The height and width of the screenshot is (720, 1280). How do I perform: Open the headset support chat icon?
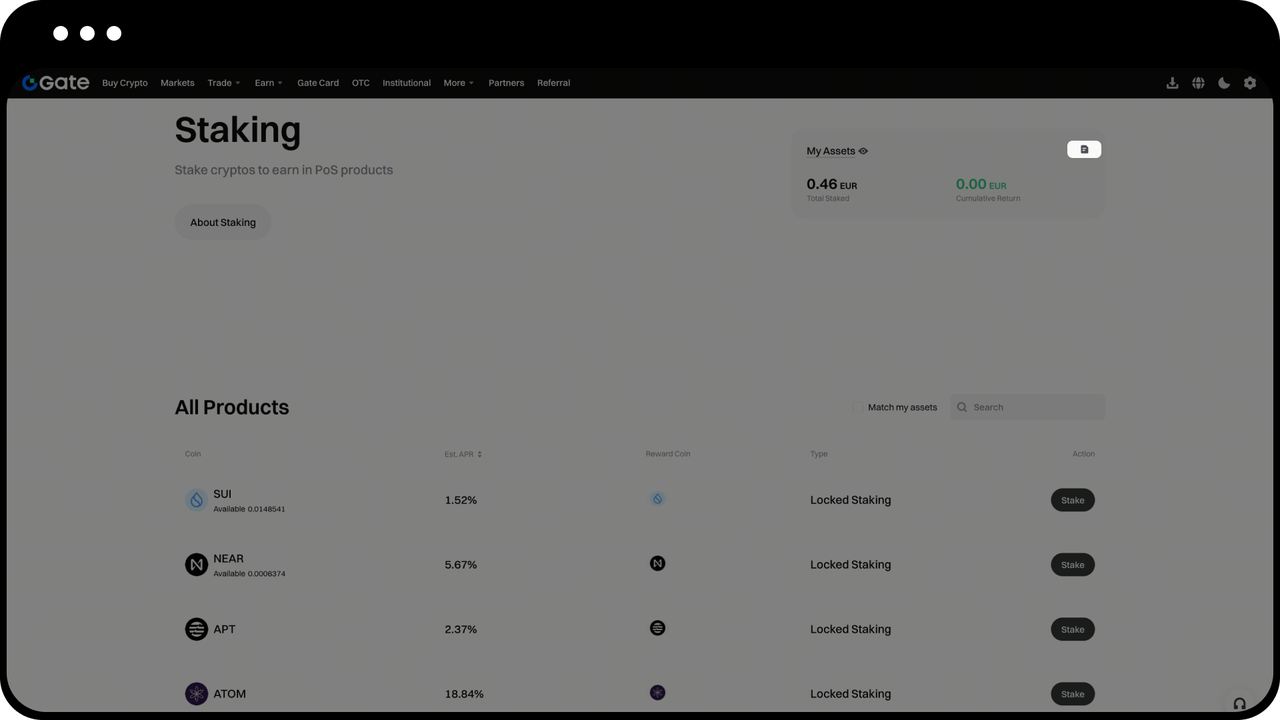[x=1239, y=703]
